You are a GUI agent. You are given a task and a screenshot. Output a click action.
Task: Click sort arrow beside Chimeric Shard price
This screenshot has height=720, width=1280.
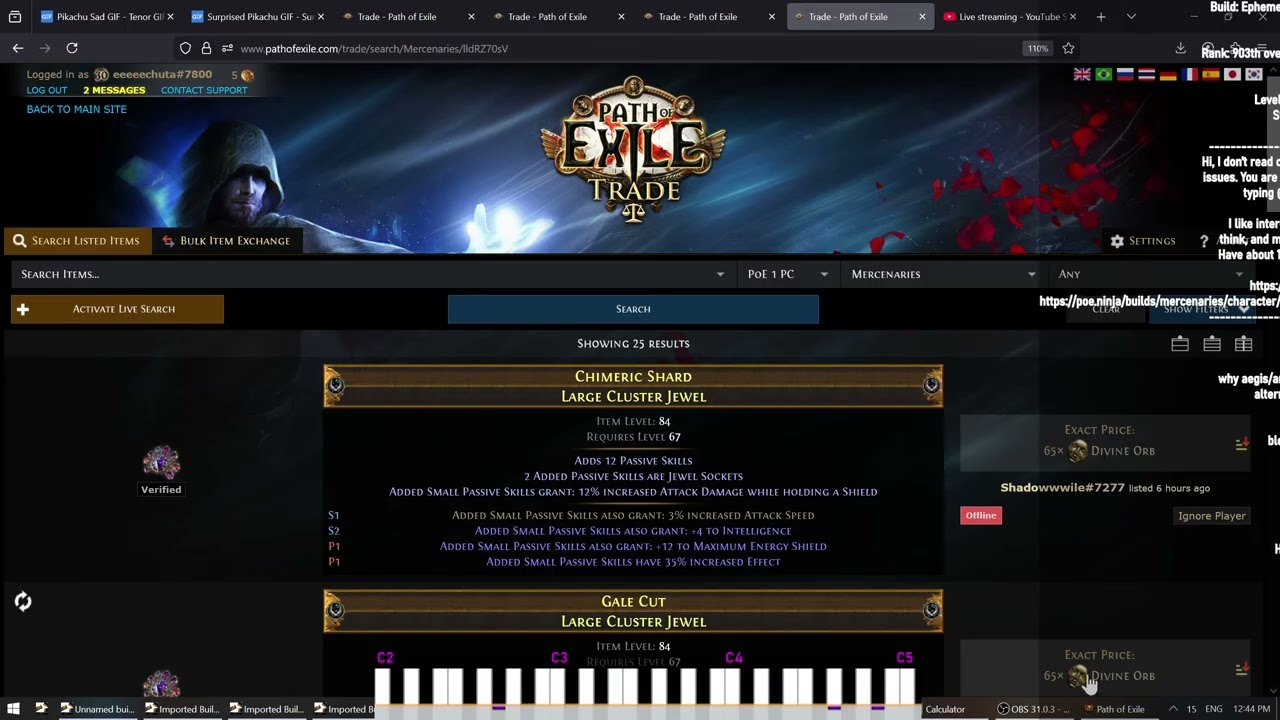[1241, 444]
